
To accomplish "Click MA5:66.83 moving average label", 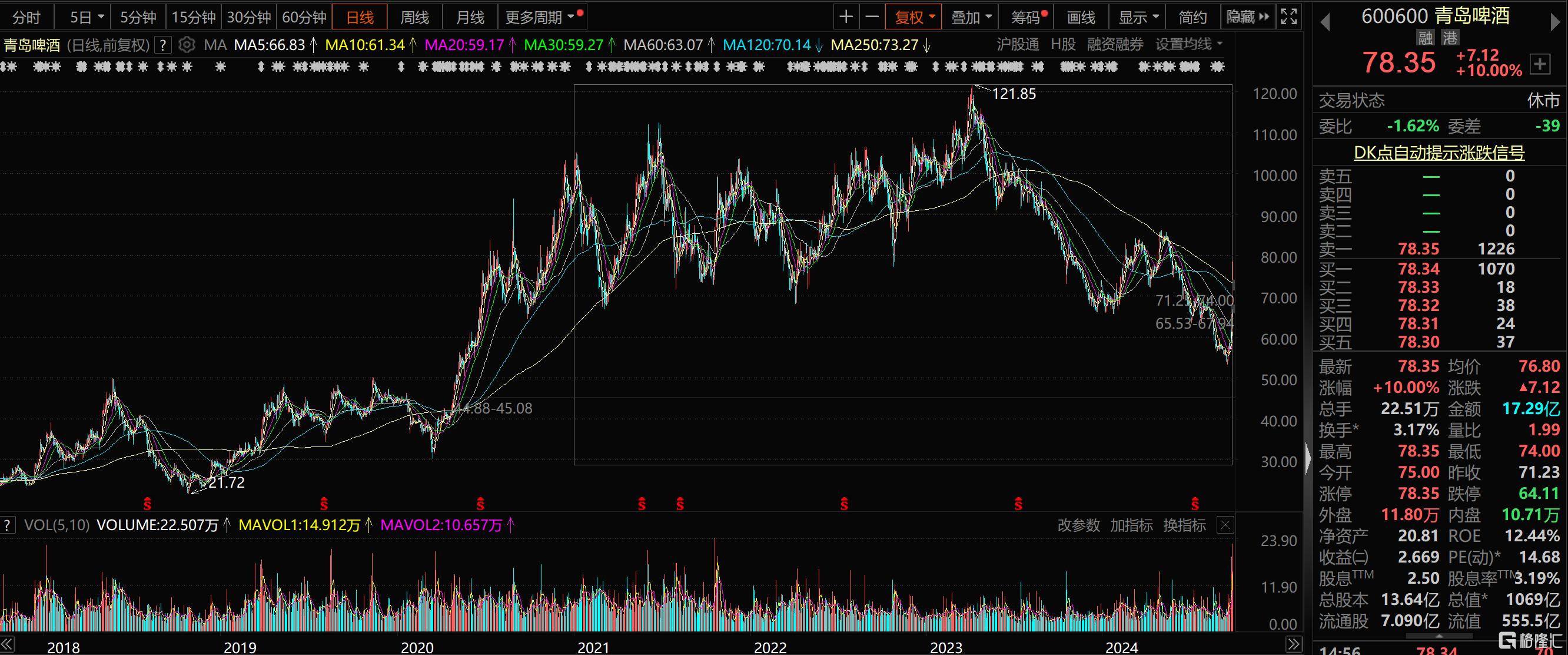I will 275,45.
